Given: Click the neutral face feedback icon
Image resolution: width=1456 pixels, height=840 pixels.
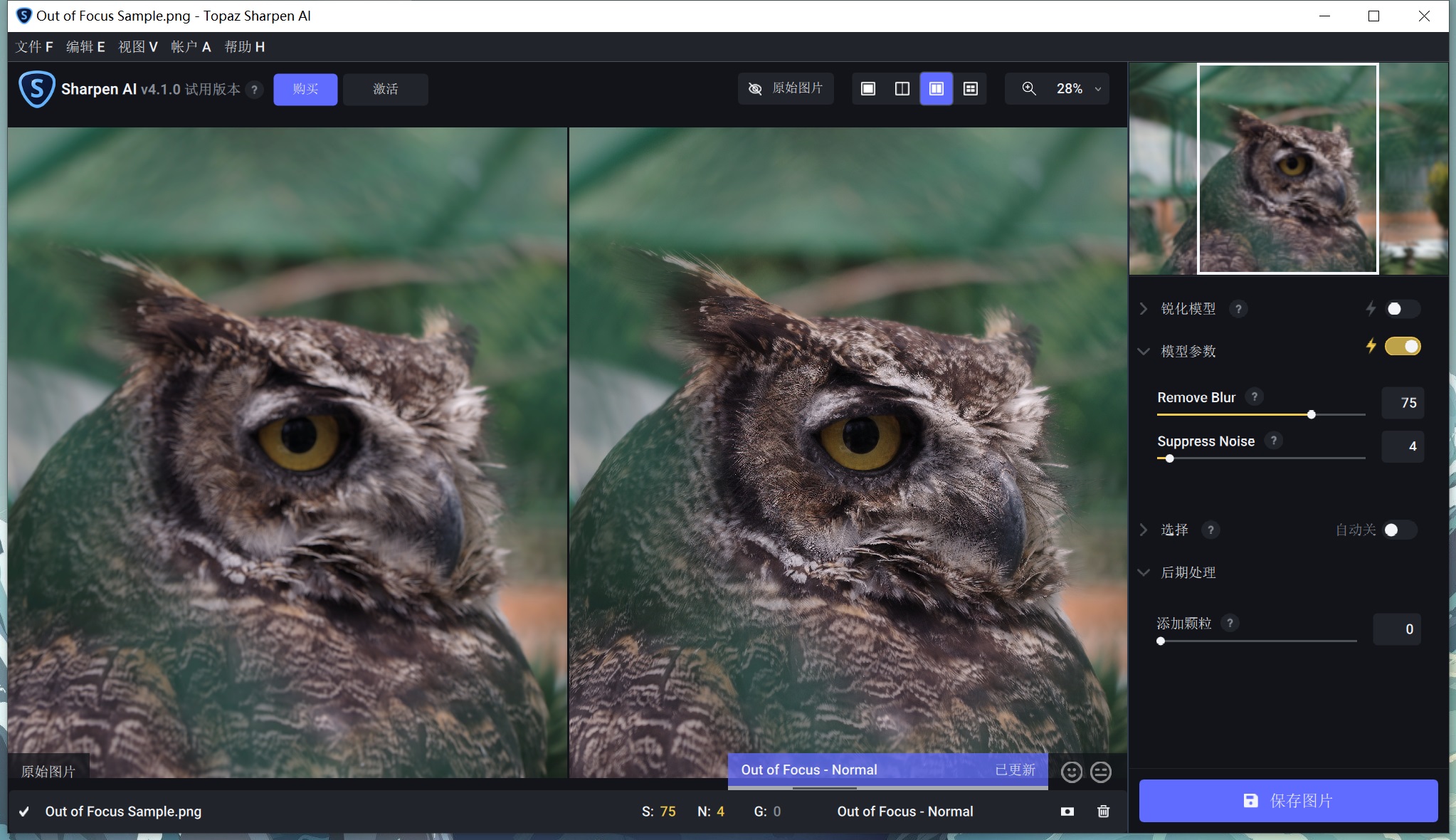Looking at the screenshot, I should tap(1100, 772).
